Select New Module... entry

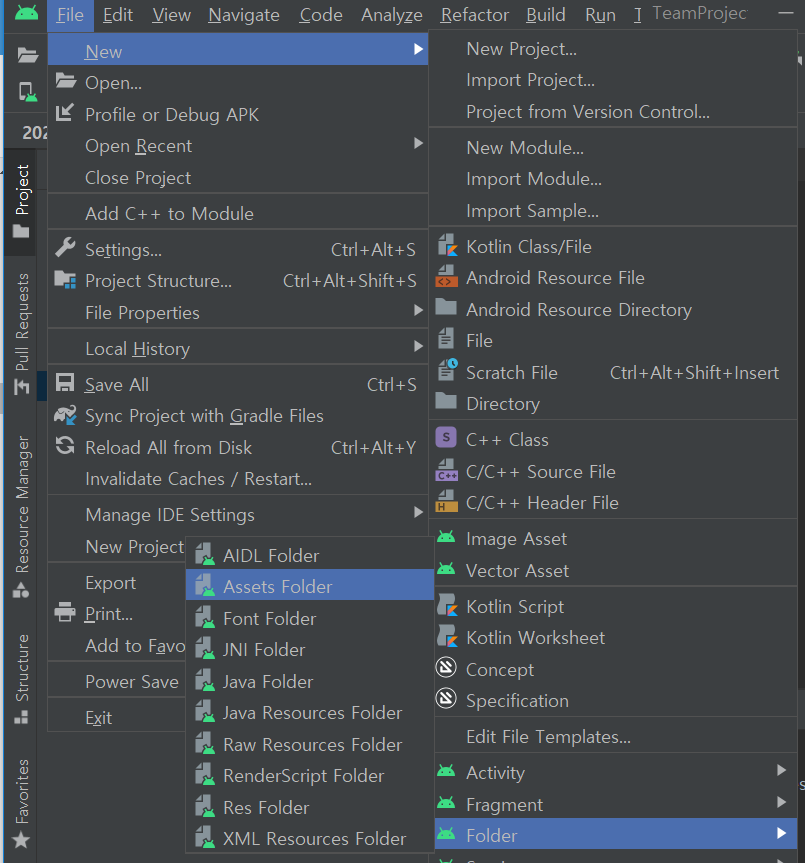coord(613,148)
